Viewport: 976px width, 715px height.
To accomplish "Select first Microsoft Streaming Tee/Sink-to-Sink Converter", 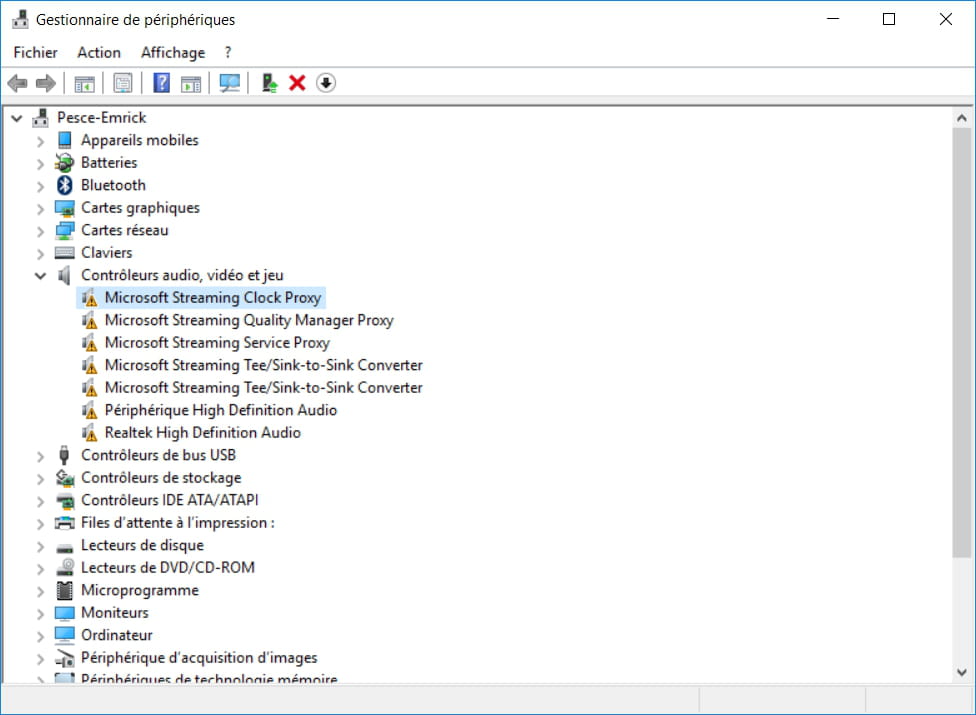I will 263,365.
